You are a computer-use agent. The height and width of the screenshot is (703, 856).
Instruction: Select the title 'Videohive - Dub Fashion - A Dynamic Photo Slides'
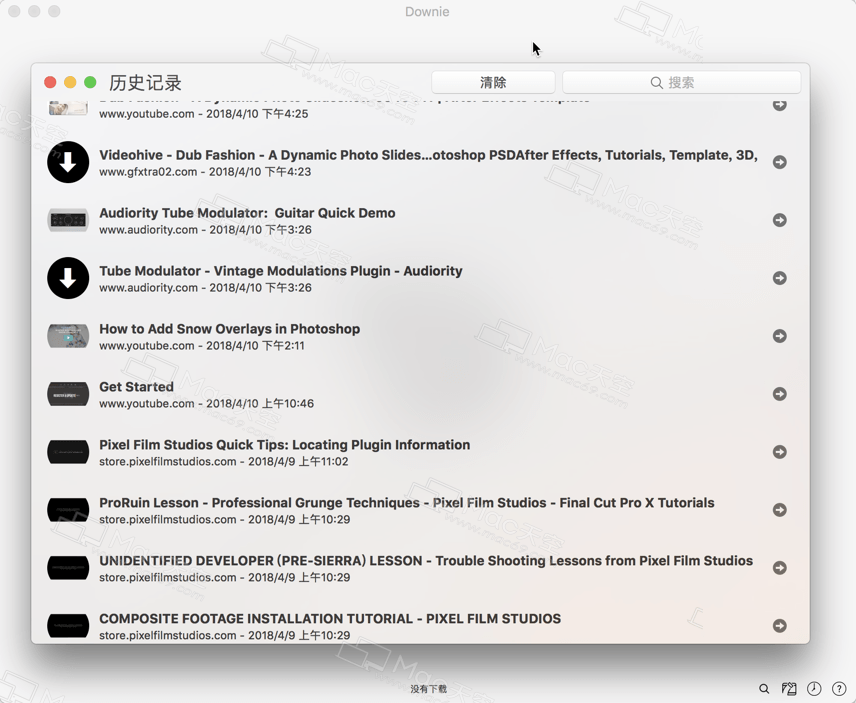[428, 155]
